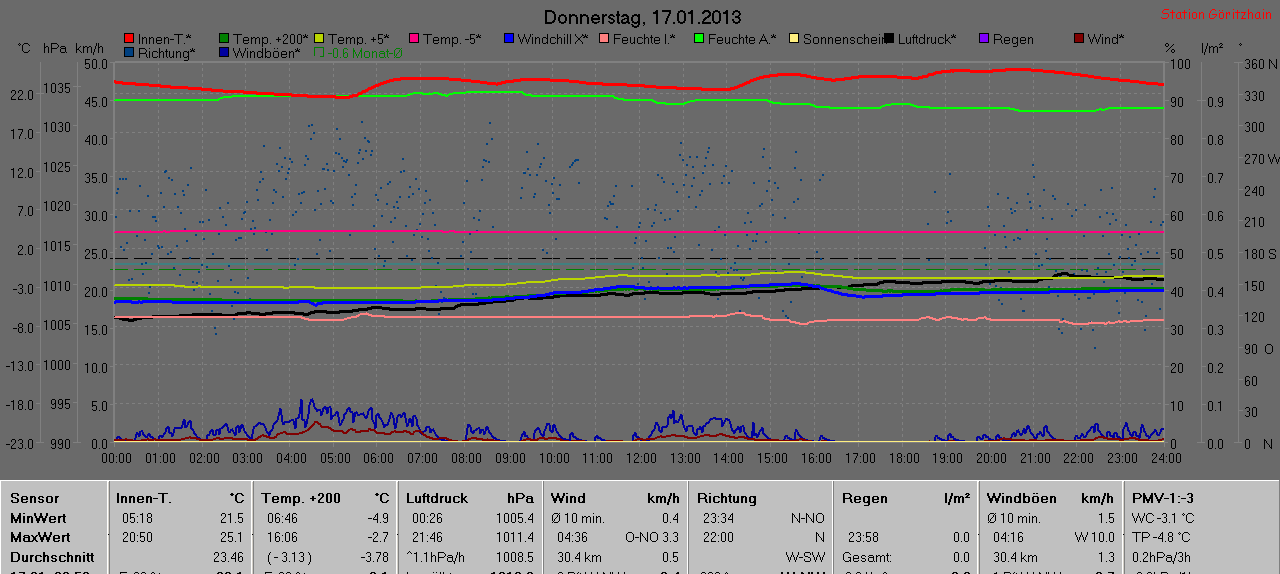Viewport: 1280px width, 574px height.
Task: Click the TP -4.8 °C reading
Action: pyautogui.click(x=1161, y=537)
